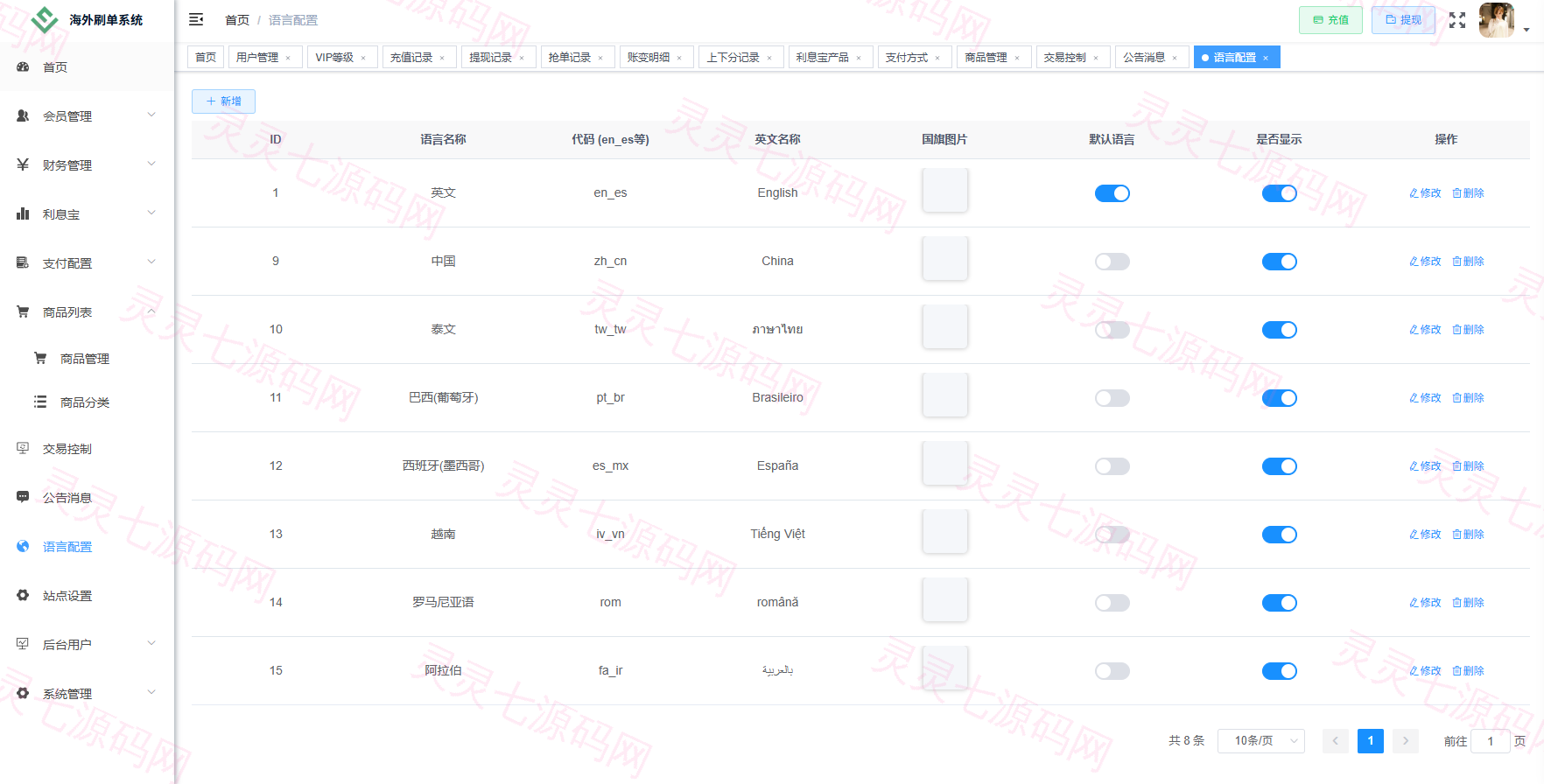
Task: Click the 商品分类 list icon
Action: pyautogui.click(x=40, y=402)
